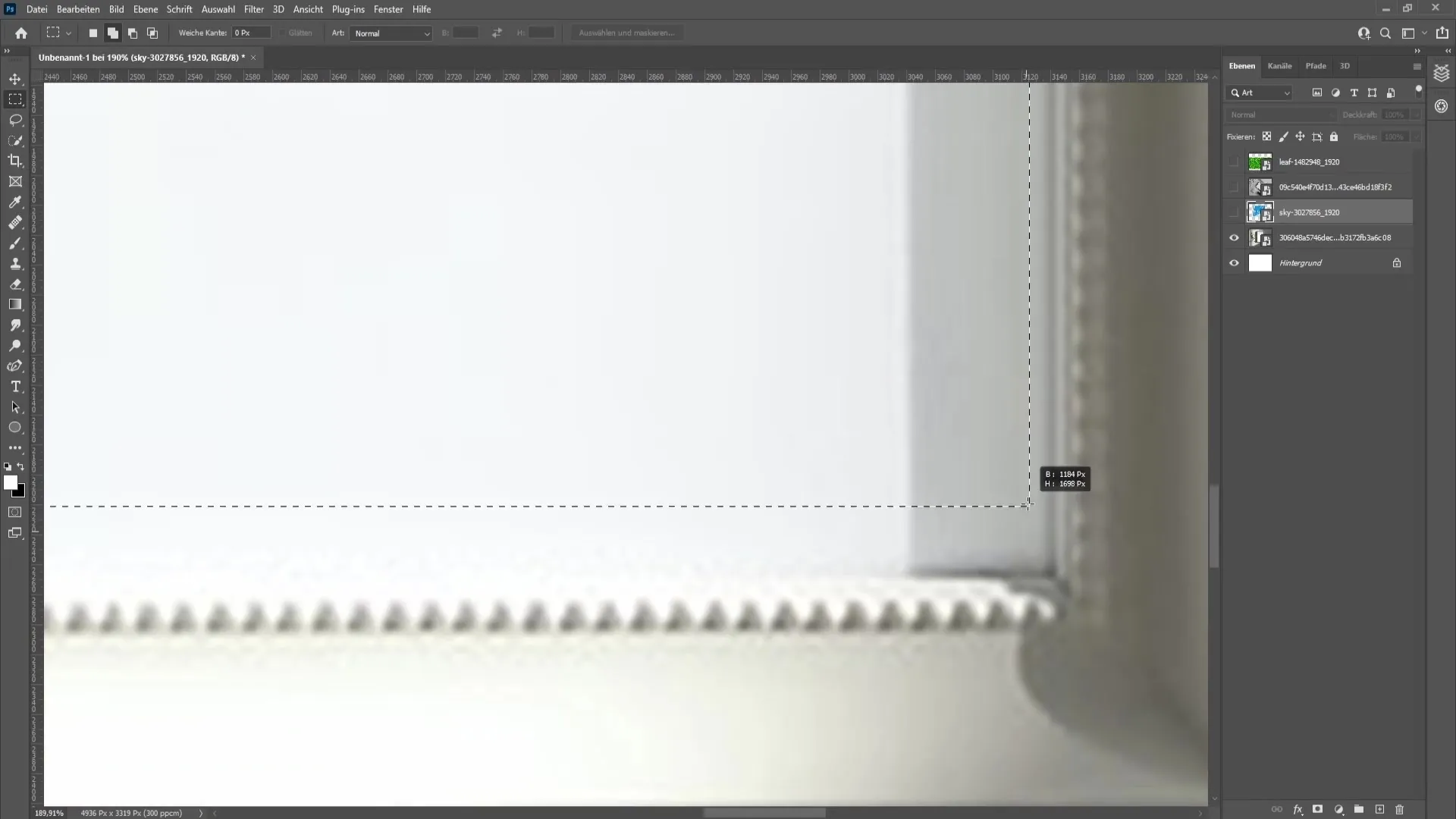Screen dimensions: 1456x819
Task: Select the Eyedropper tool
Action: click(x=15, y=201)
